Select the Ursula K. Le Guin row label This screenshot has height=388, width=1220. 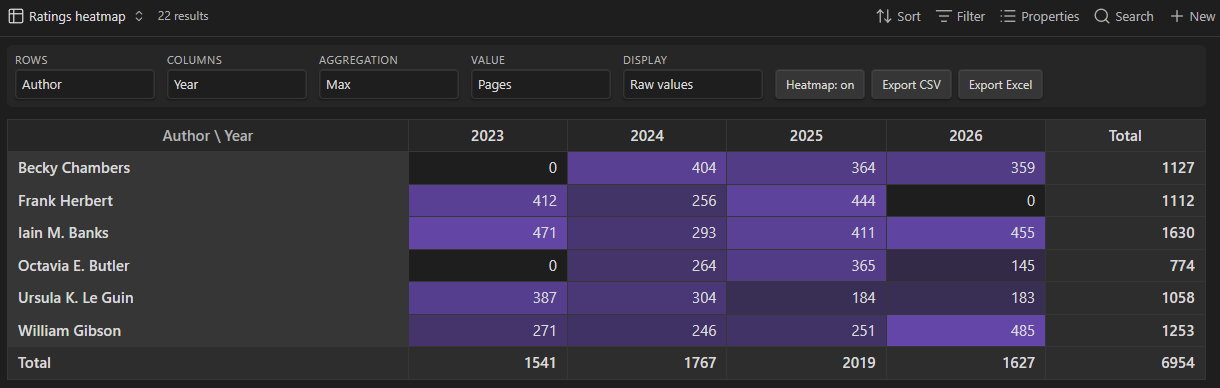pos(208,298)
